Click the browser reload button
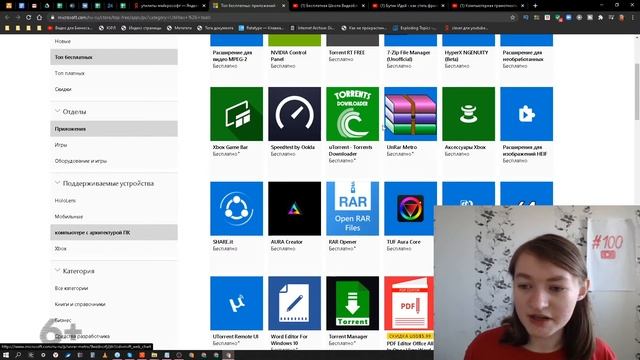This screenshot has width=640, height=360. (x=28, y=18)
